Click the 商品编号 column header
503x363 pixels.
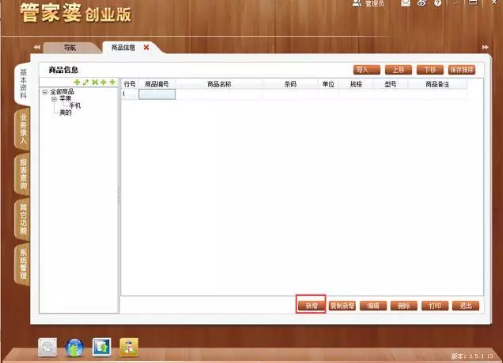(x=157, y=84)
